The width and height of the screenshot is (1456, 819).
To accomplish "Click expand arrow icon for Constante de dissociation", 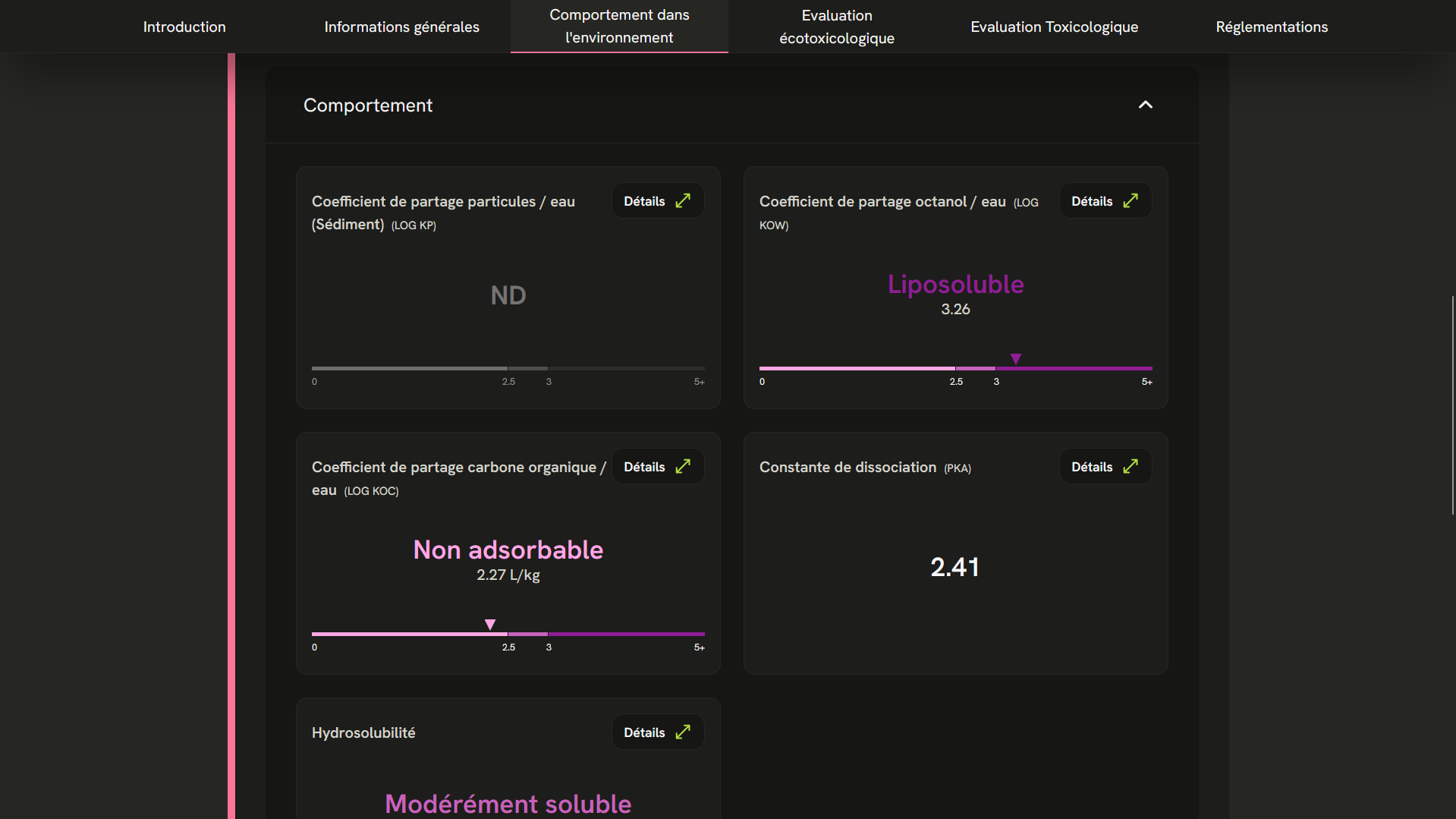I will click(x=1131, y=466).
